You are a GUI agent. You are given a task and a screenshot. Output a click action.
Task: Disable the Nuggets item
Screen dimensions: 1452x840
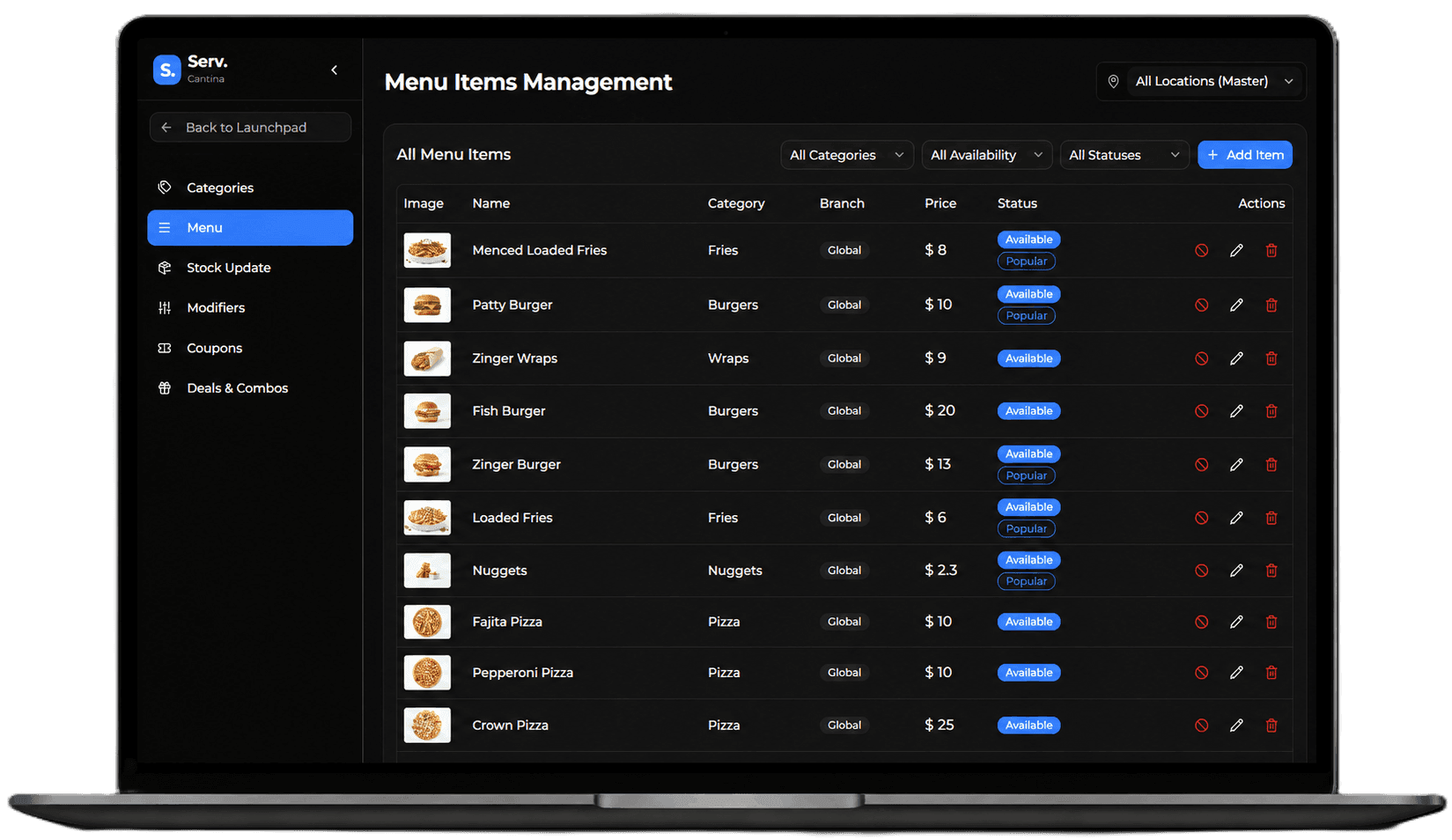pyautogui.click(x=1201, y=571)
